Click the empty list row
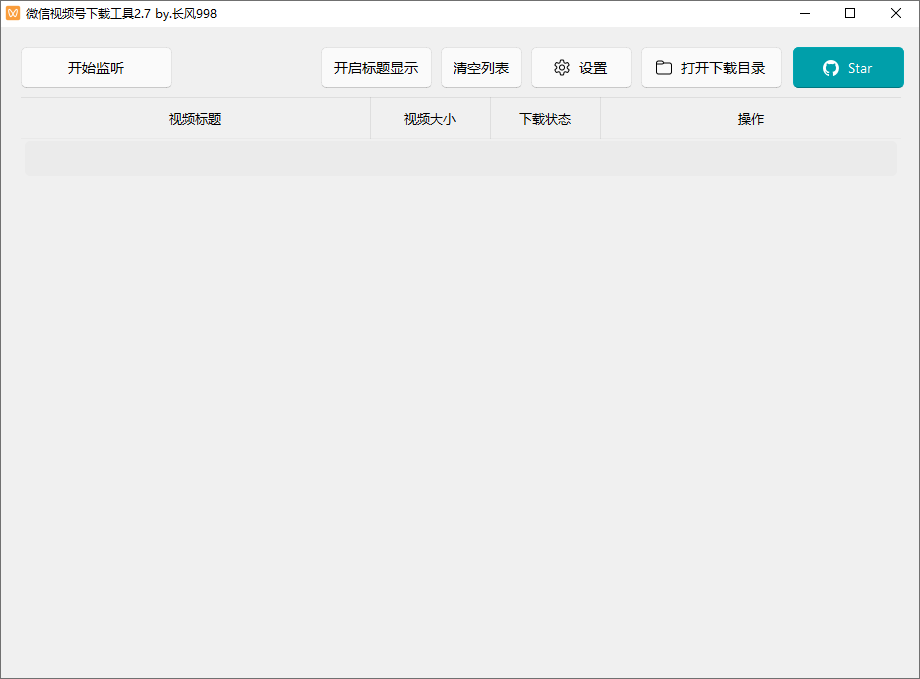The image size is (920, 679). [x=461, y=158]
